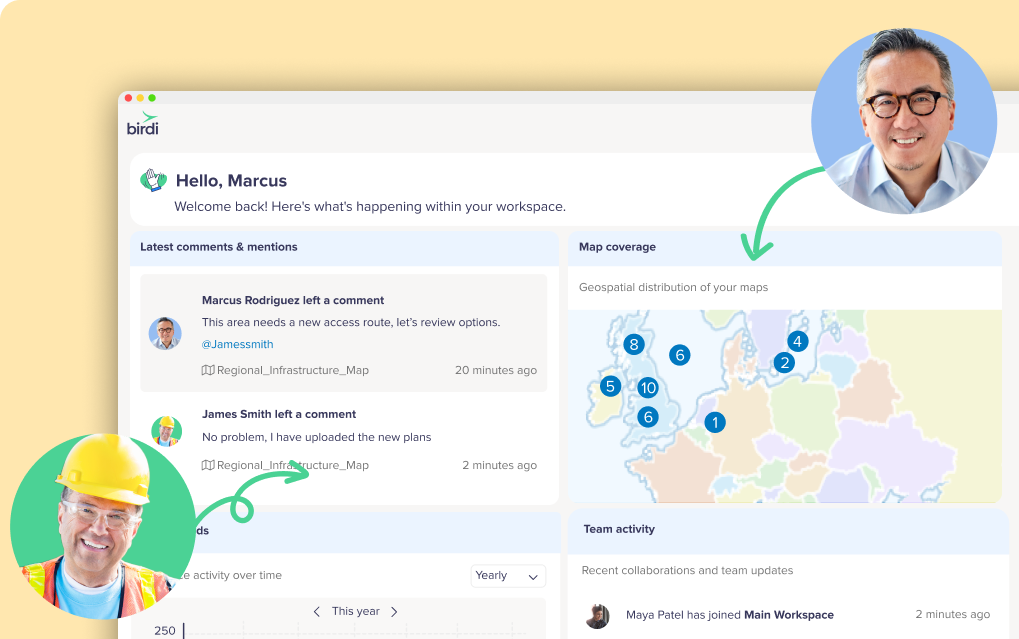Viewport: 1019px width, 639px height.
Task: Click the @Jamessmith mention link
Action: [237, 344]
